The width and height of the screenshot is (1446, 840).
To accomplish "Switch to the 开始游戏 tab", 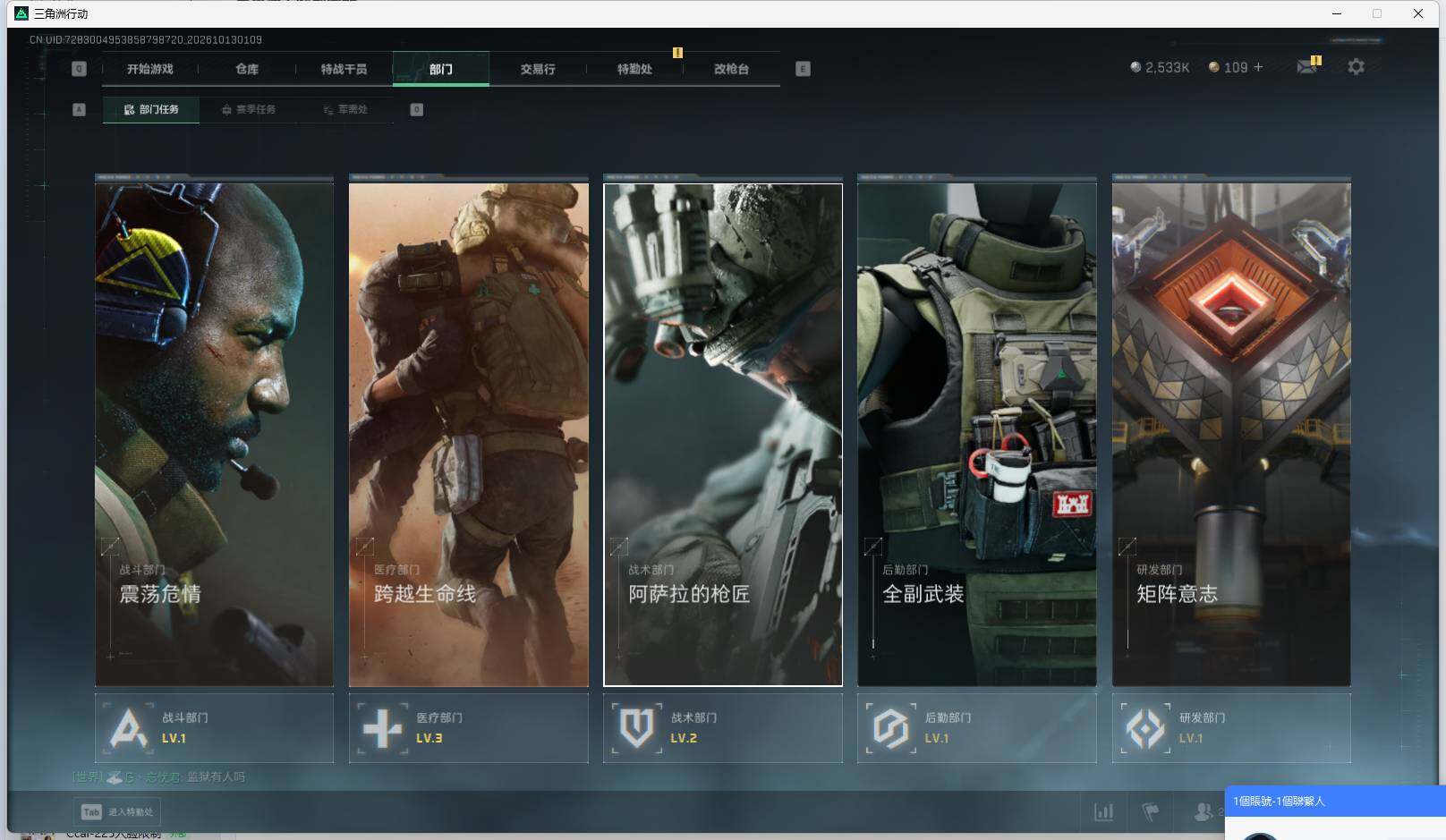I will tap(149, 69).
